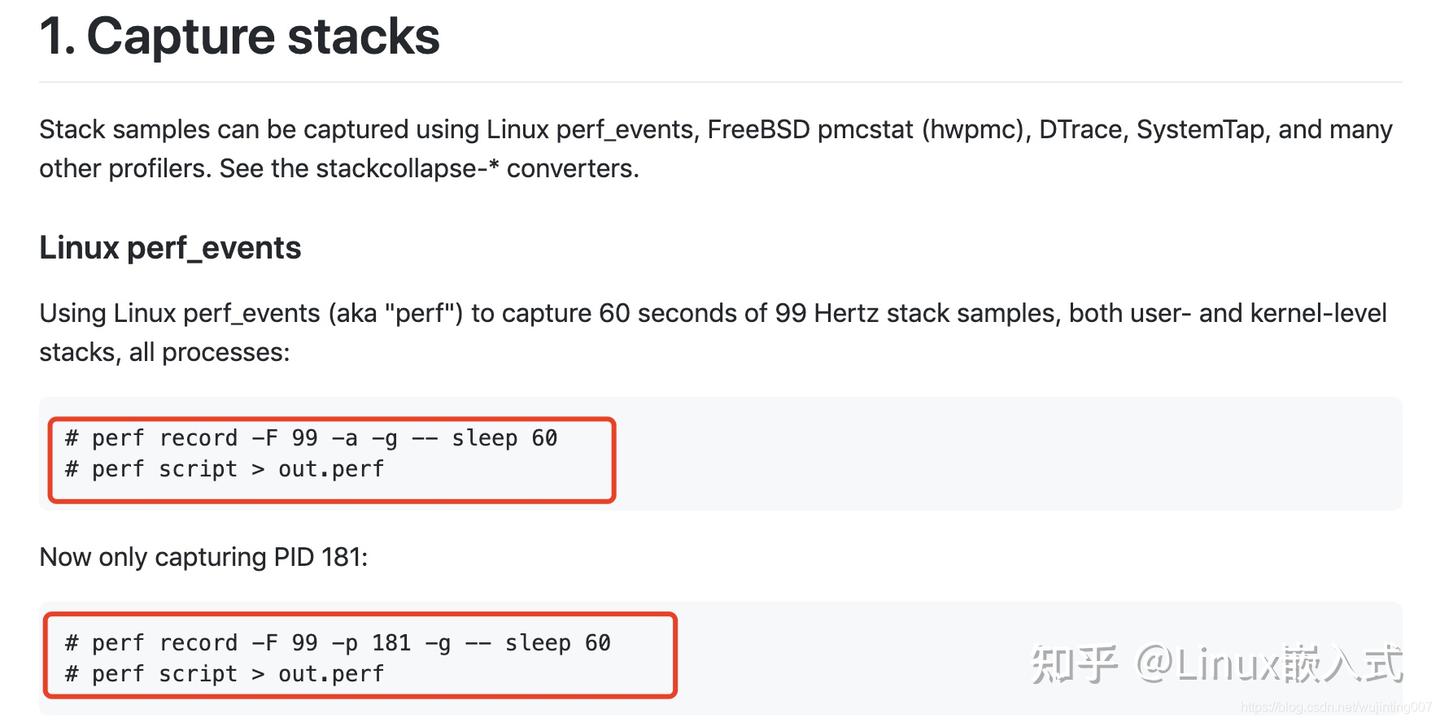Image resolution: width=1440 pixels, height=722 pixels.
Task: Click the "Linux perf_events" subheading
Action: pyautogui.click(x=170, y=247)
